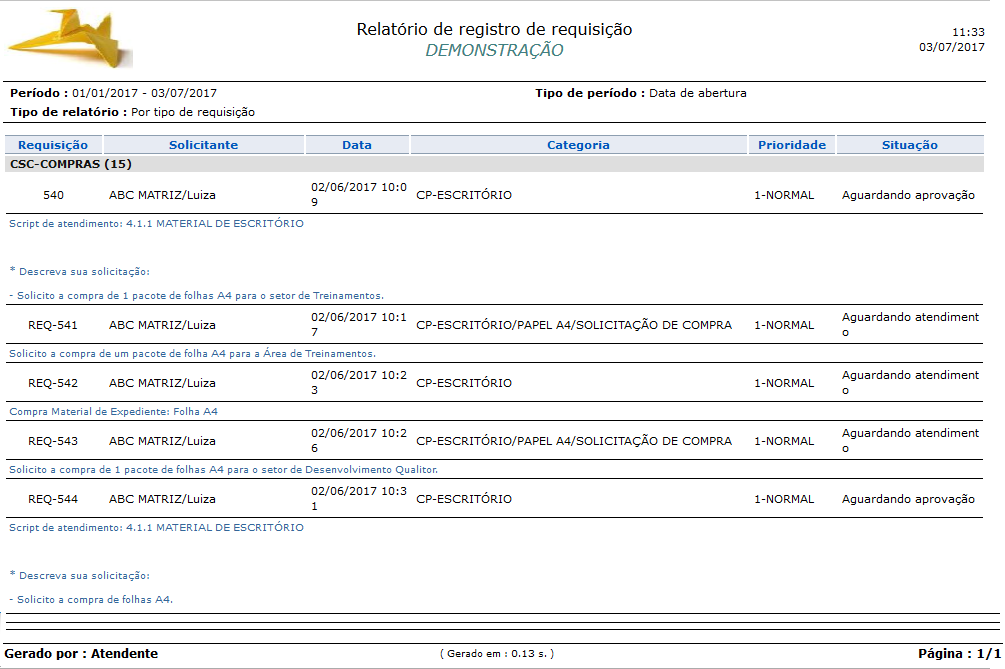Click requisition number 540
The image size is (1005, 669).
[53, 195]
